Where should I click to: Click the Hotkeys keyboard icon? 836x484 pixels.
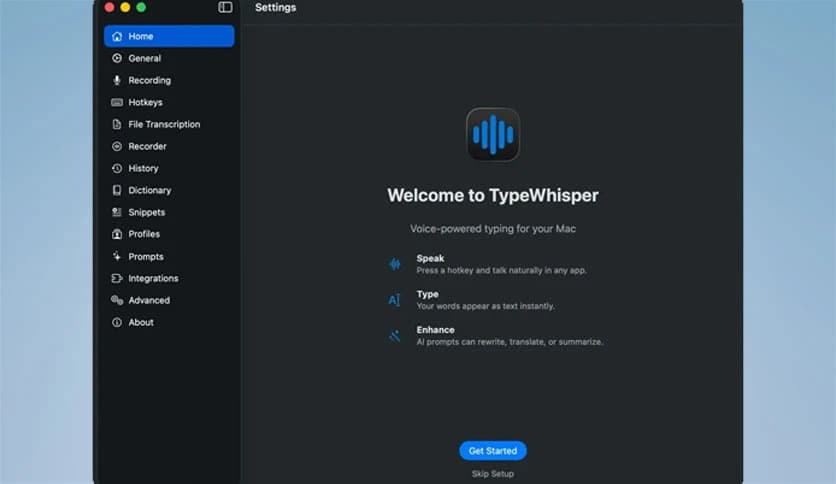117,102
